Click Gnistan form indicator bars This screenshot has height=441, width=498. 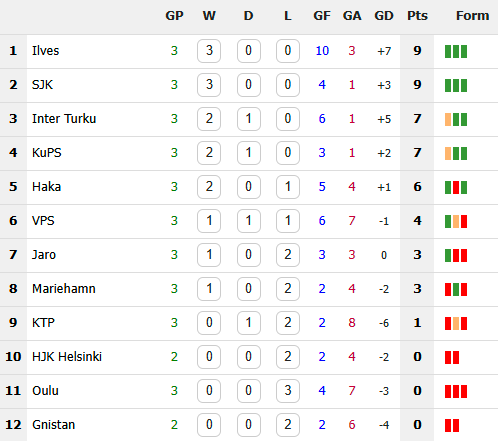coord(452,425)
